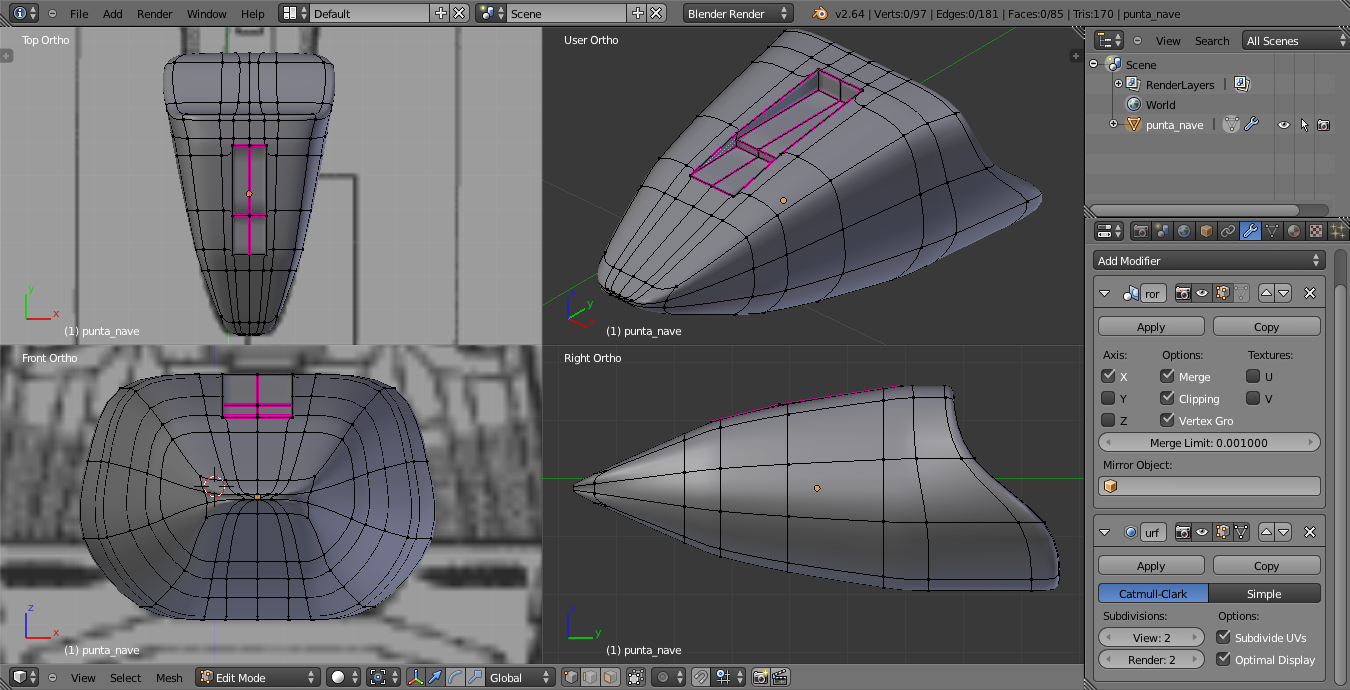Enable the Z axis mirror checkbox
This screenshot has height=690, width=1350.
[1108, 420]
